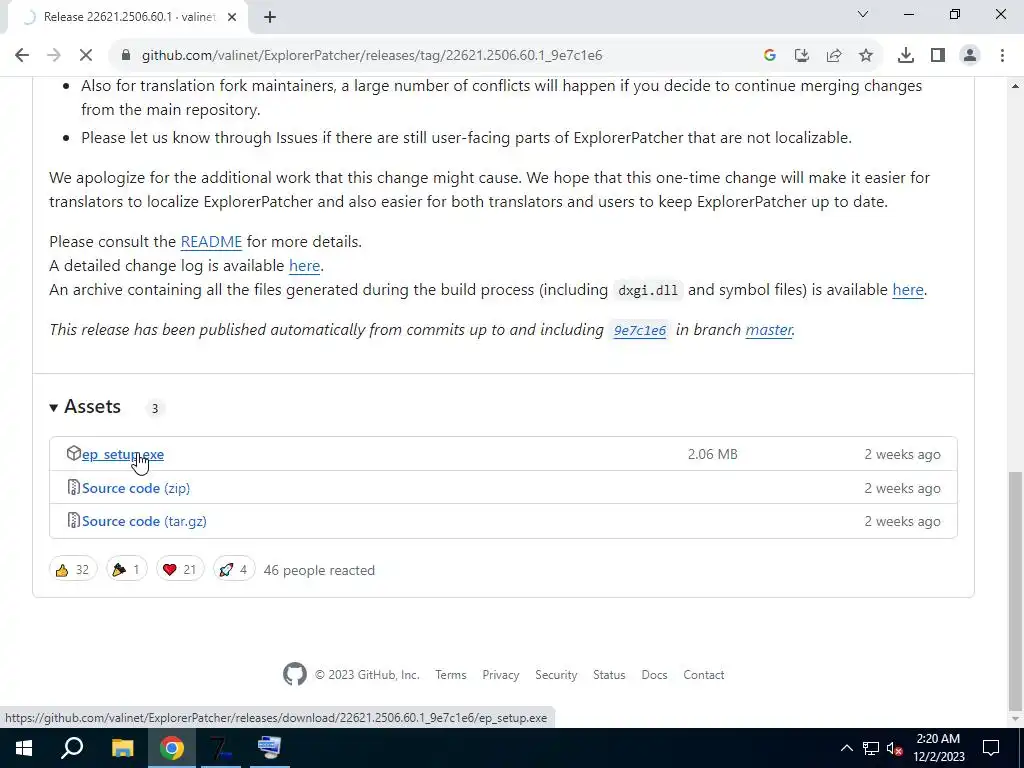
Task: Click the page vertical scrollbar thumb
Action: click(x=1016, y=590)
